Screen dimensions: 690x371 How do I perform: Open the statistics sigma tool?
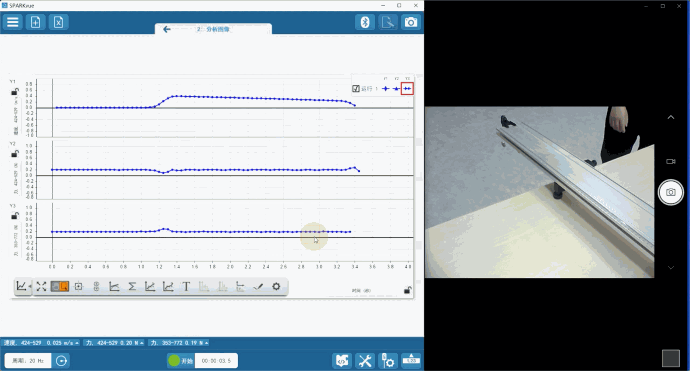coord(132,287)
